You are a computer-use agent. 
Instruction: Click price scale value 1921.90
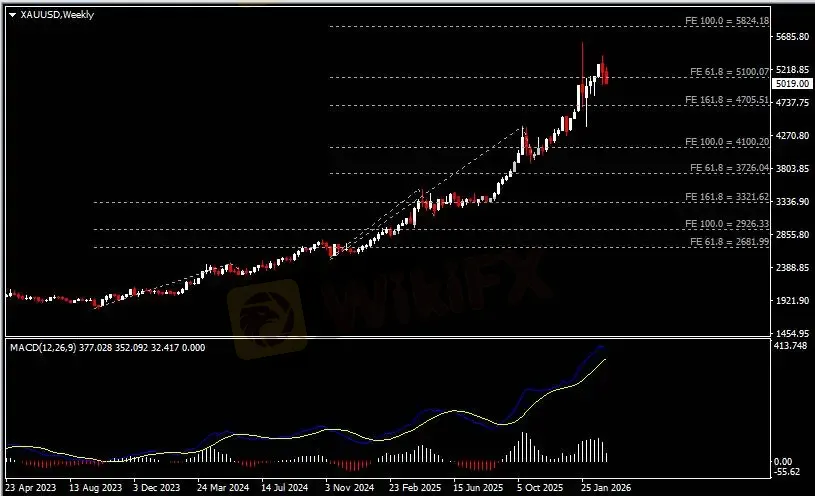pyautogui.click(x=792, y=301)
